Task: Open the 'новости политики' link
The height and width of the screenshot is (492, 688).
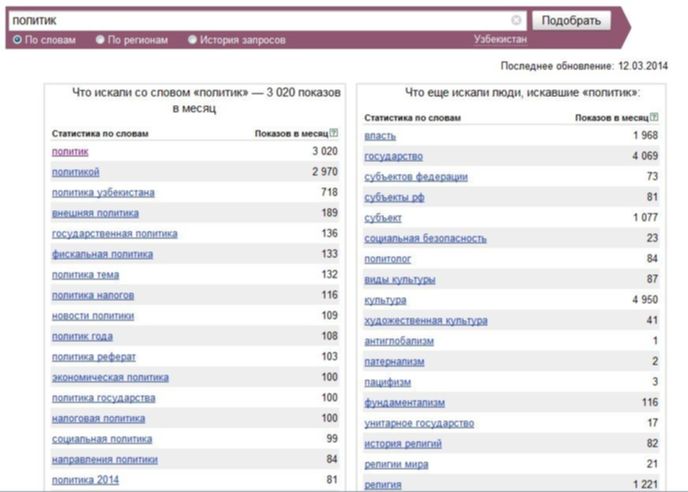Action: click(93, 316)
